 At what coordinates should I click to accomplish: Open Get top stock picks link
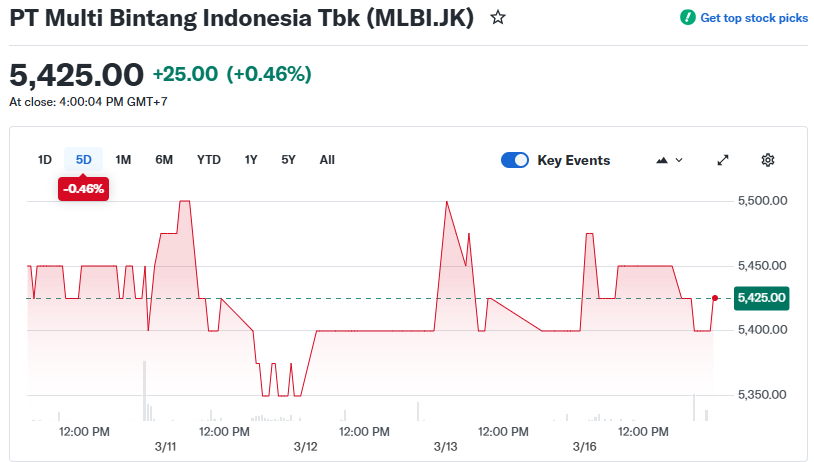pos(753,18)
